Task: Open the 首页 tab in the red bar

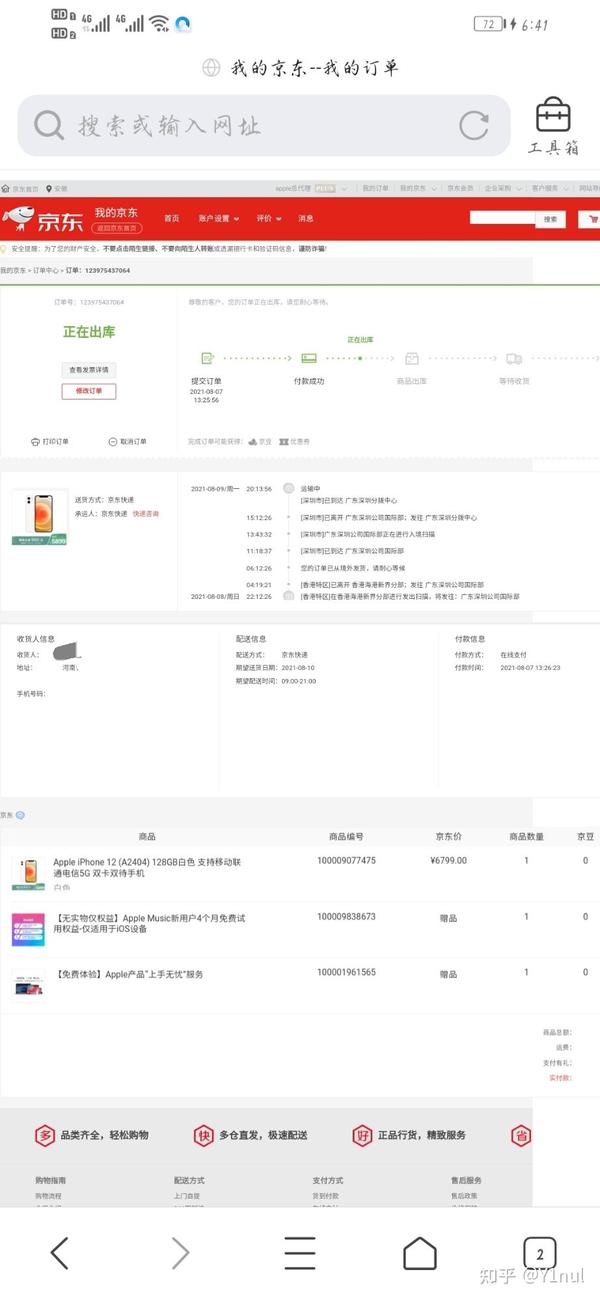Action: (172, 218)
